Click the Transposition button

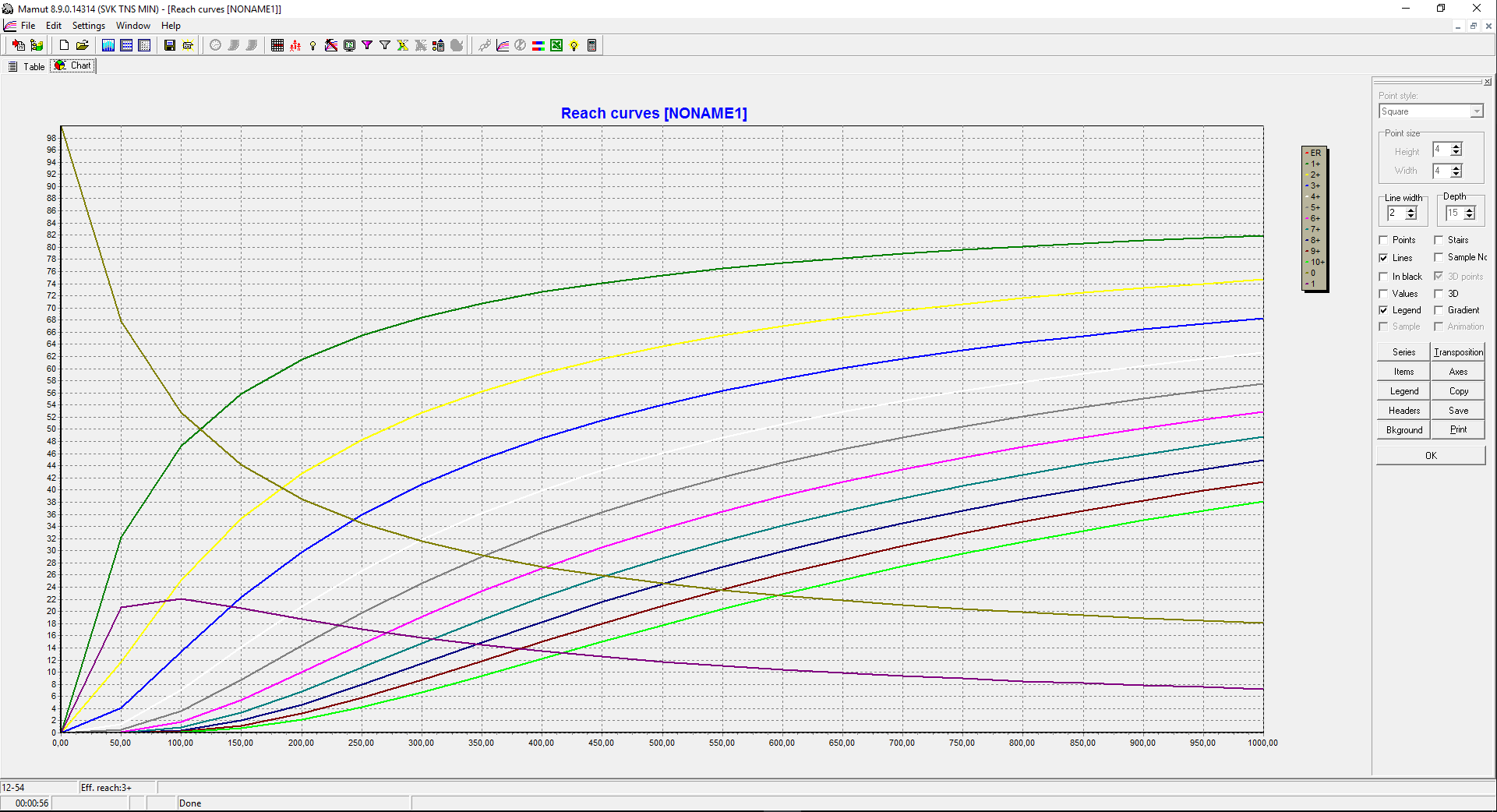click(x=1458, y=352)
